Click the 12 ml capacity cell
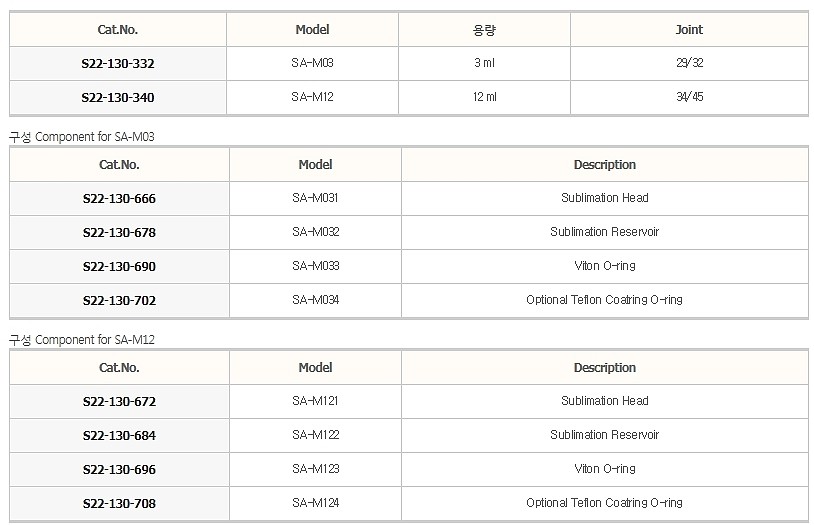Image resolution: width=814 pixels, height=525 pixels. pos(484,98)
